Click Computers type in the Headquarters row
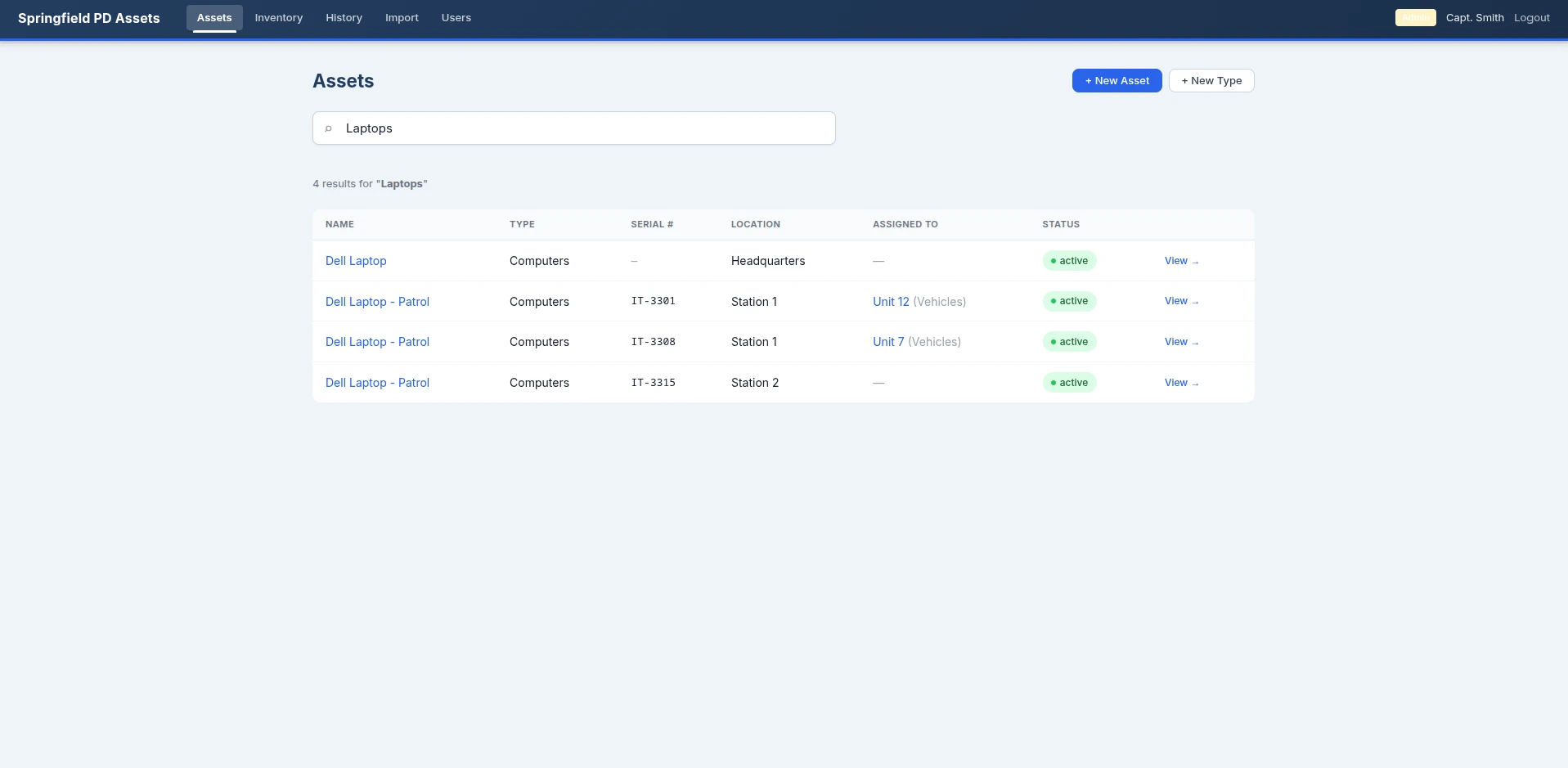Viewport: 1568px width, 768px height. [539, 261]
